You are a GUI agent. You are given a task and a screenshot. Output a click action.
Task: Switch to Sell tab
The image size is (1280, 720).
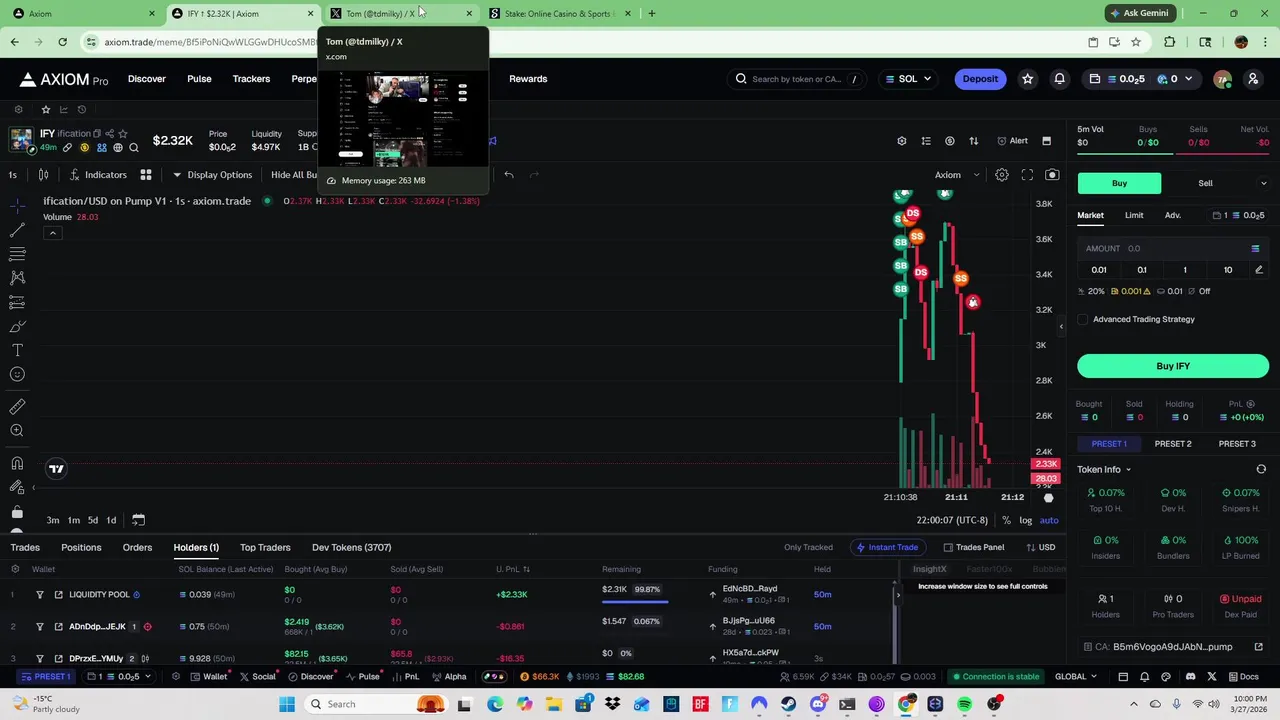pos(1205,184)
